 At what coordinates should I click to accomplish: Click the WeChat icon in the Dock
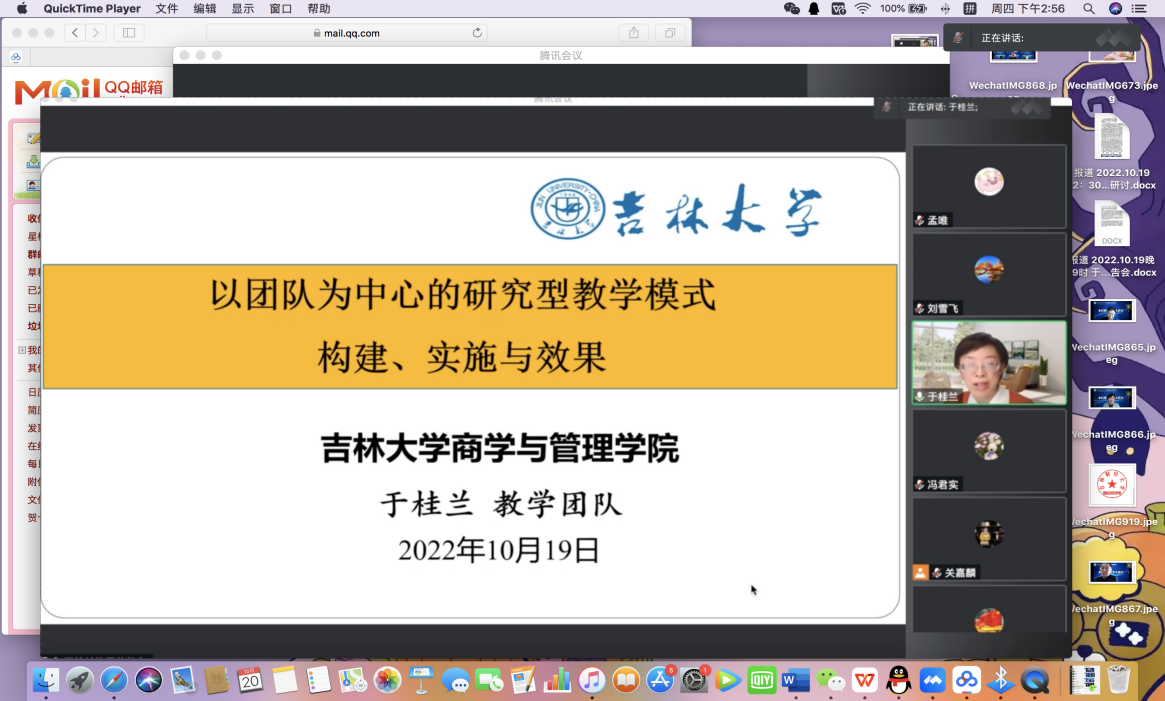click(830, 681)
